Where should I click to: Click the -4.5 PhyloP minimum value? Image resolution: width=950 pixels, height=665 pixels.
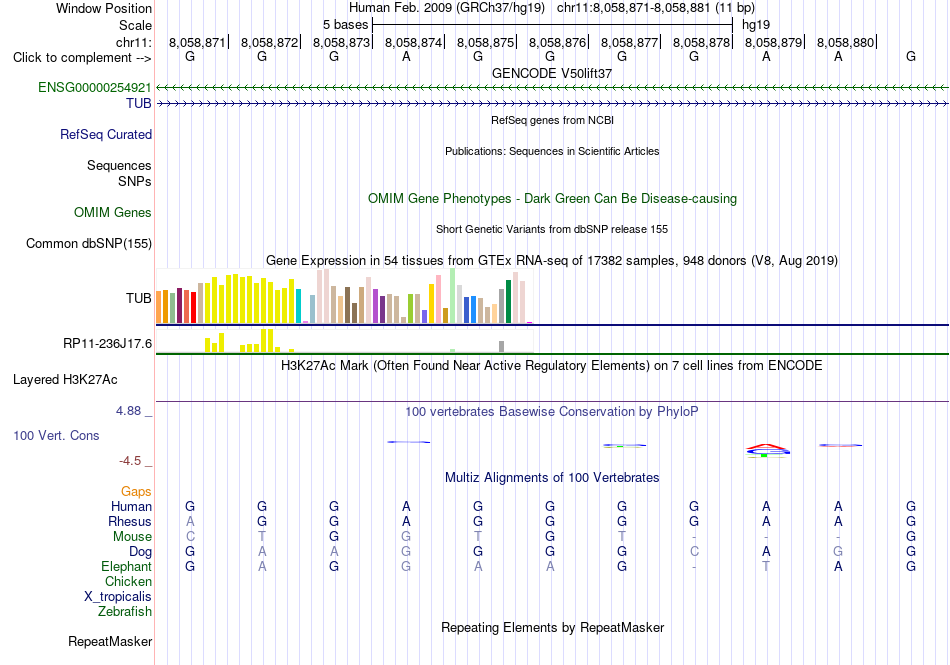[130, 461]
